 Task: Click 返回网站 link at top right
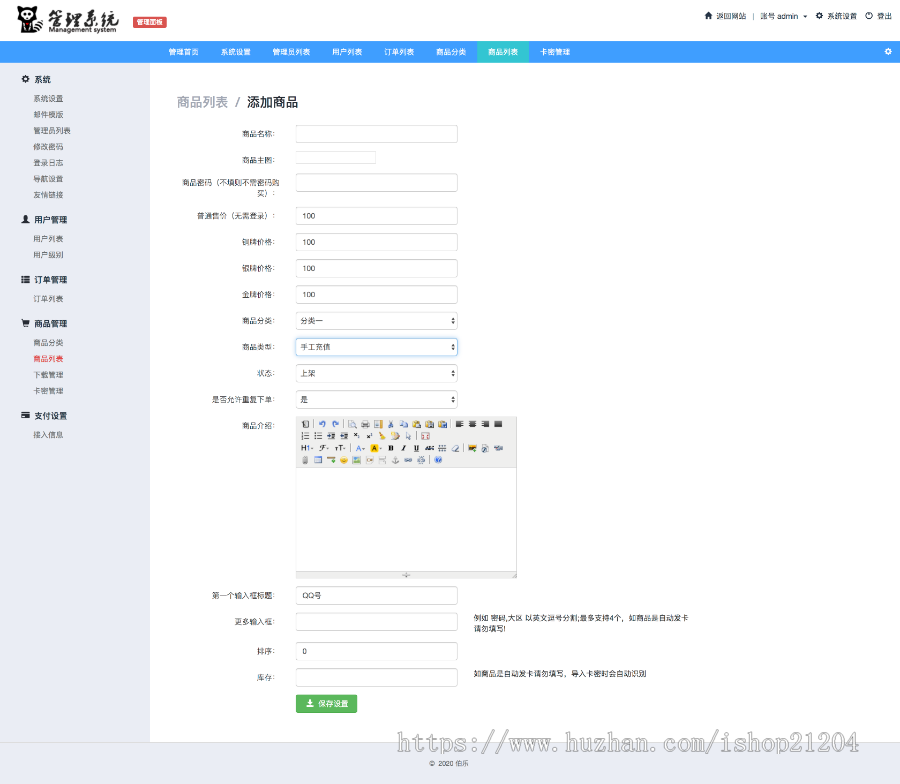pyautogui.click(x=726, y=16)
